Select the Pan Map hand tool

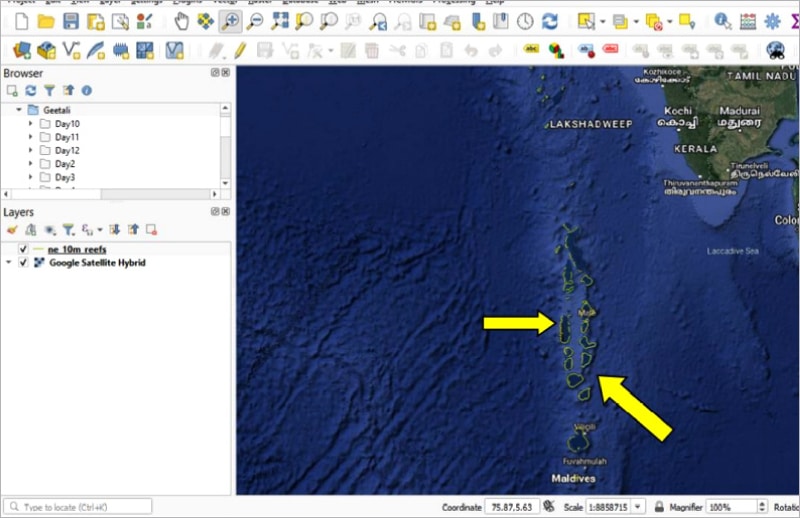182,21
